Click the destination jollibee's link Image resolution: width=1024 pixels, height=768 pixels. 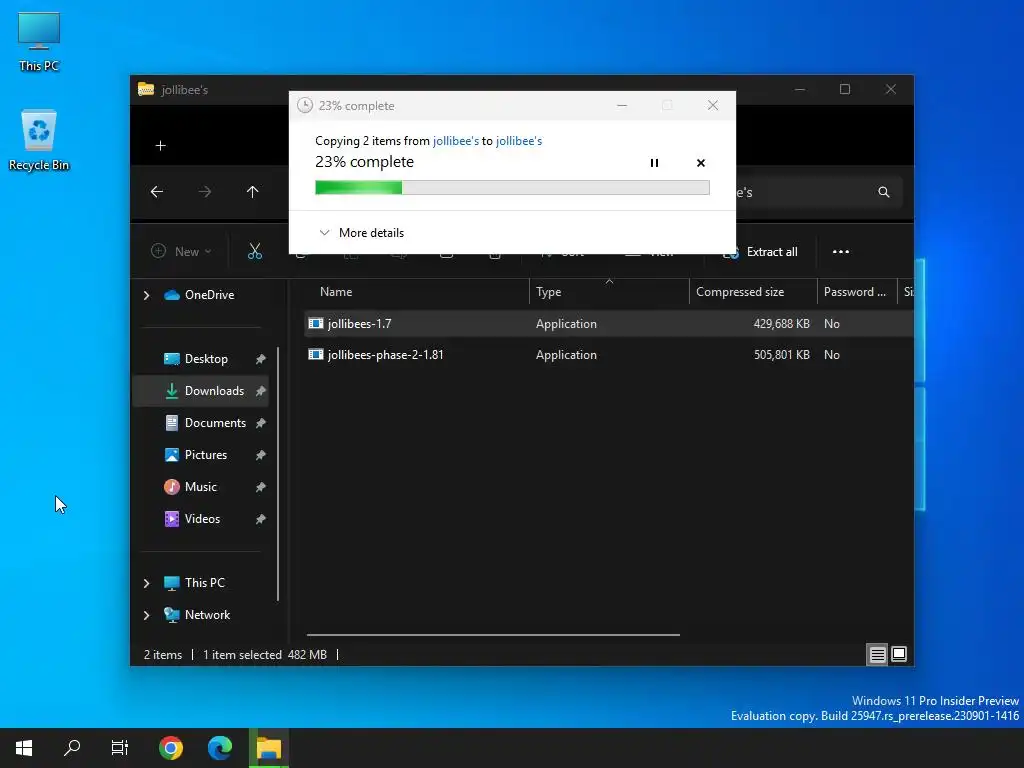[x=519, y=140]
